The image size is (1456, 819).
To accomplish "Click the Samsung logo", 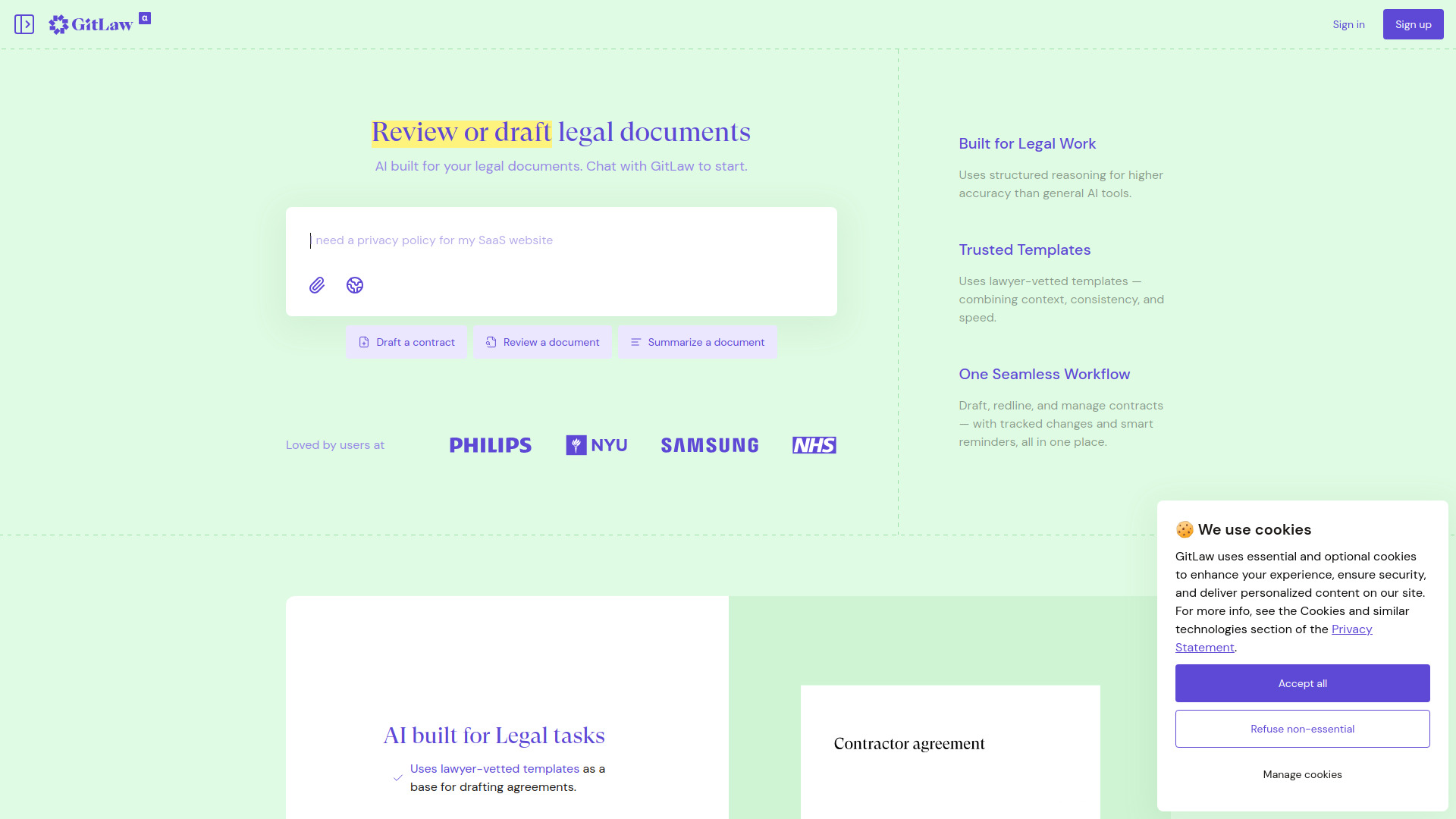I will [x=710, y=445].
